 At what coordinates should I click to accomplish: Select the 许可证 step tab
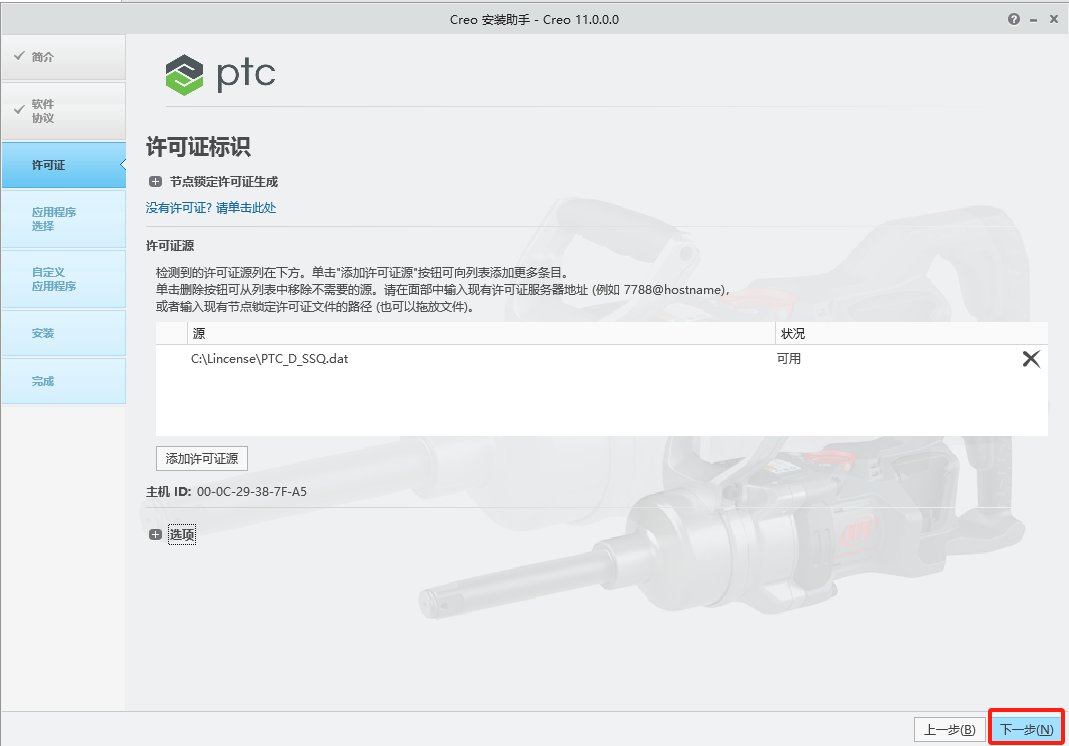pos(63,165)
